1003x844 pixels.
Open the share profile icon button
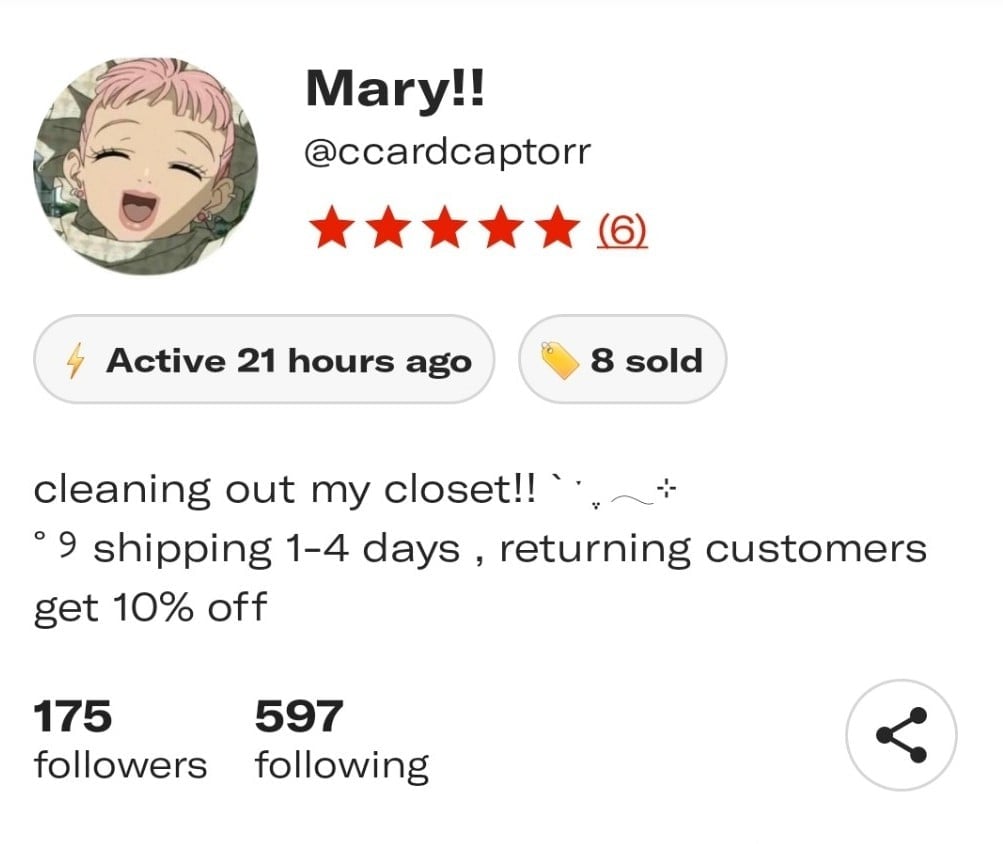pos(901,735)
